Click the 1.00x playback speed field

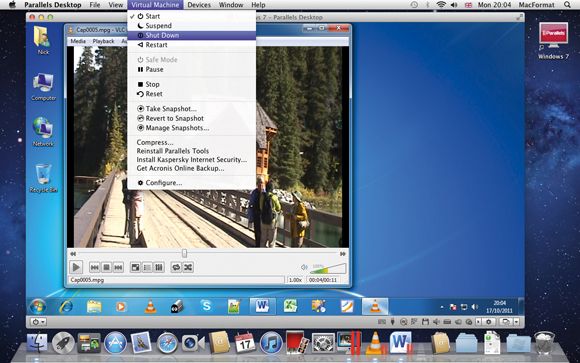coord(295,280)
